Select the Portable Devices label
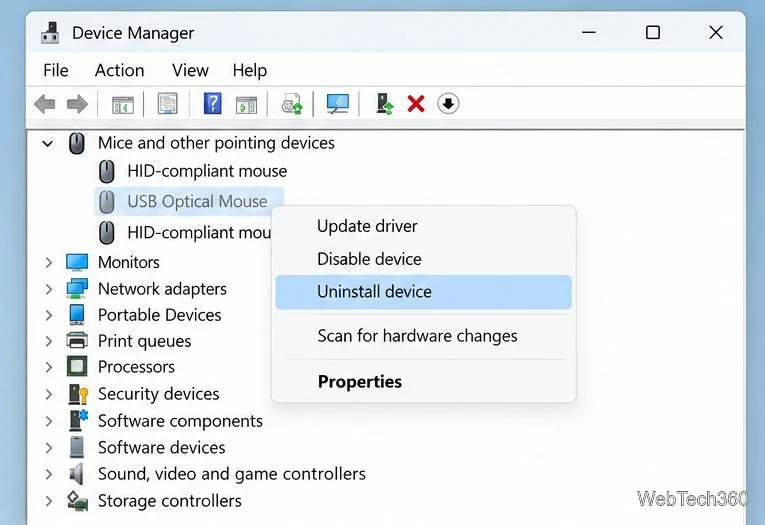The image size is (765, 525). [x=160, y=315]
